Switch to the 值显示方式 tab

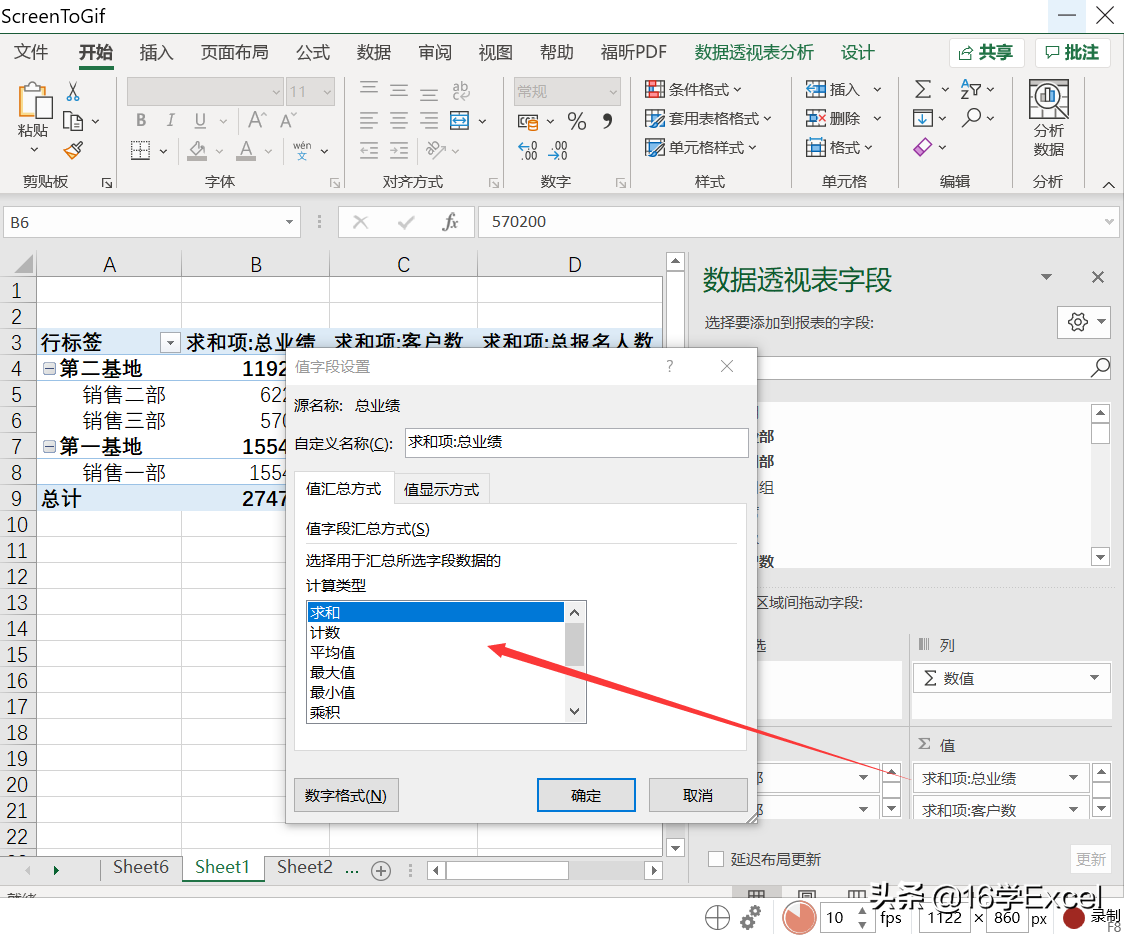pyautogui.click(x=441, y=489)
